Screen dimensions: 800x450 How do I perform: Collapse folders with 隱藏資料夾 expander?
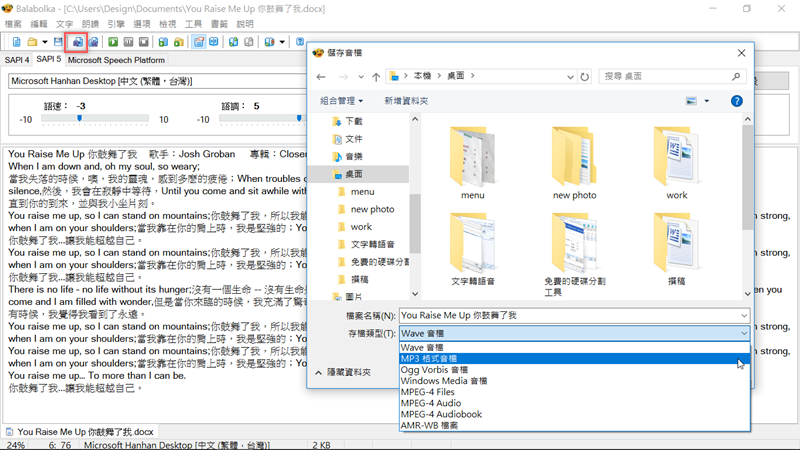345,371
